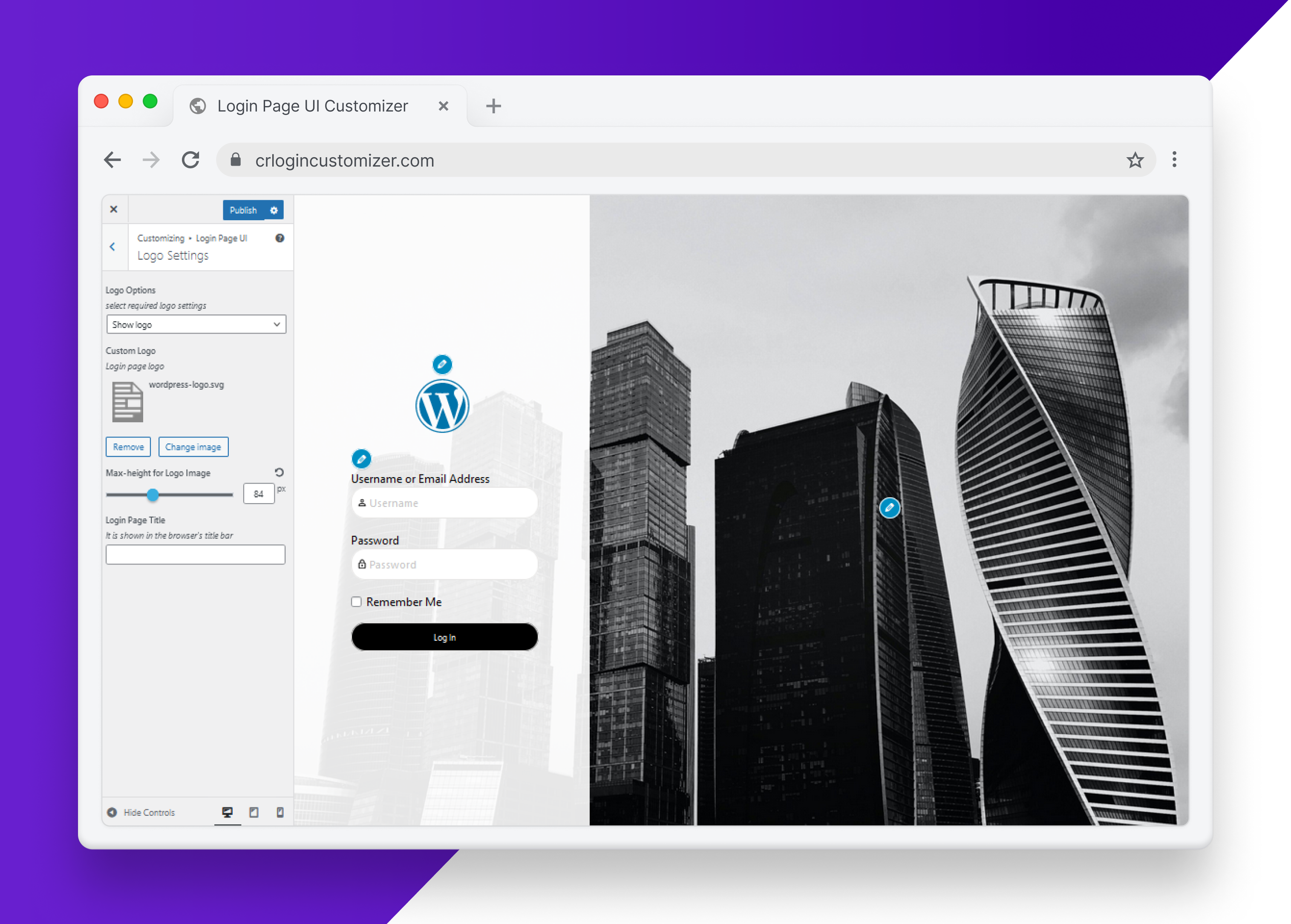Click the back arrow to leave Logo Settings
Image resolution: width=1291 pixels, height=924 pixels.
pos(113,246)
